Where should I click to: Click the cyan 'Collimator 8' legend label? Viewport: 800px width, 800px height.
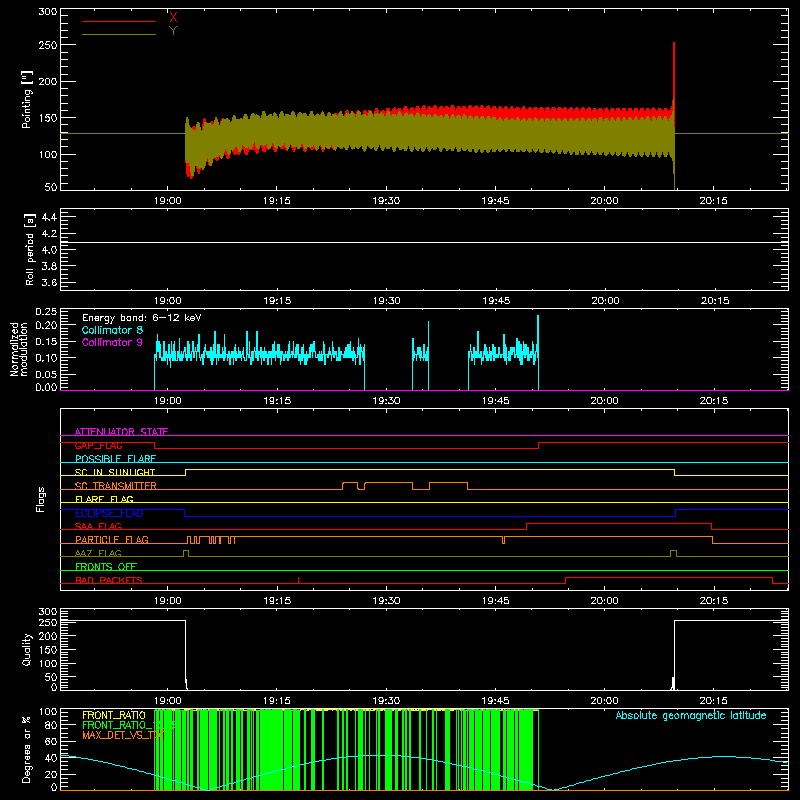[x=113, y=330]
